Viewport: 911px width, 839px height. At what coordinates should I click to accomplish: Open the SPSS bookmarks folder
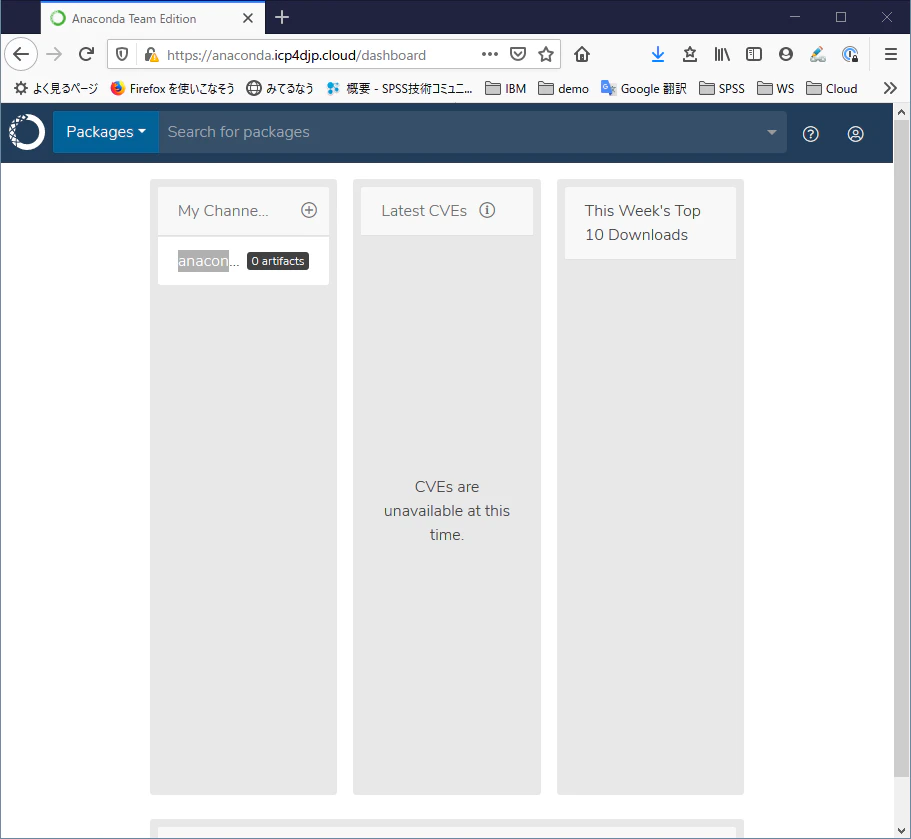pos(722,88)
